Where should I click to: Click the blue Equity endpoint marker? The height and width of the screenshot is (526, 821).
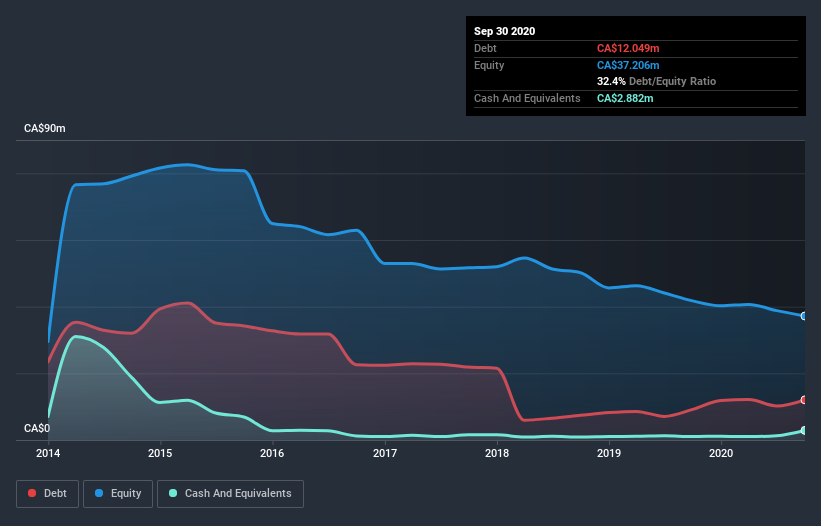(804, 316)
